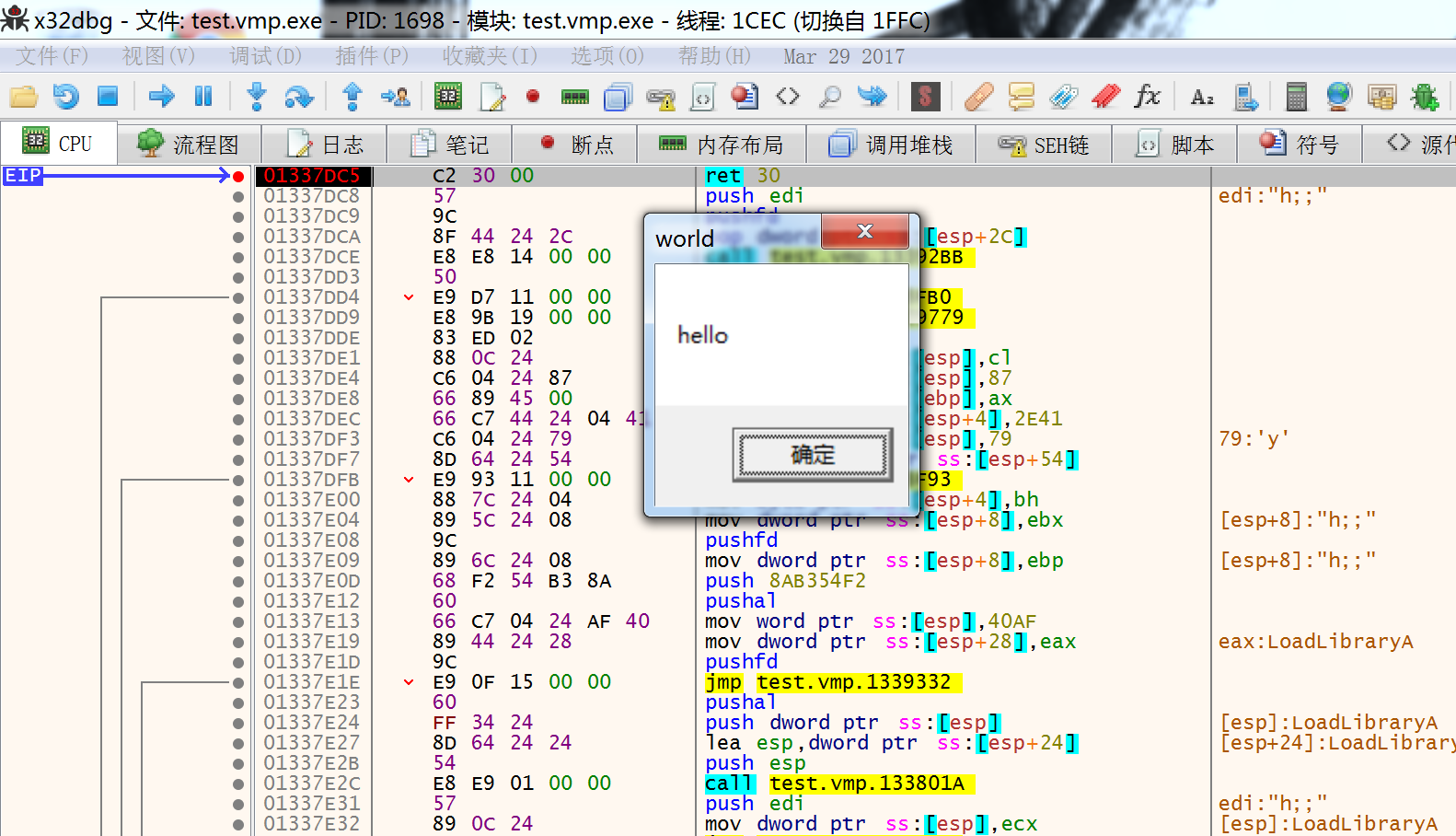
Task: Toggle breakpoint bullet at address 01337E2C
Action: click(x=238, y=784)
